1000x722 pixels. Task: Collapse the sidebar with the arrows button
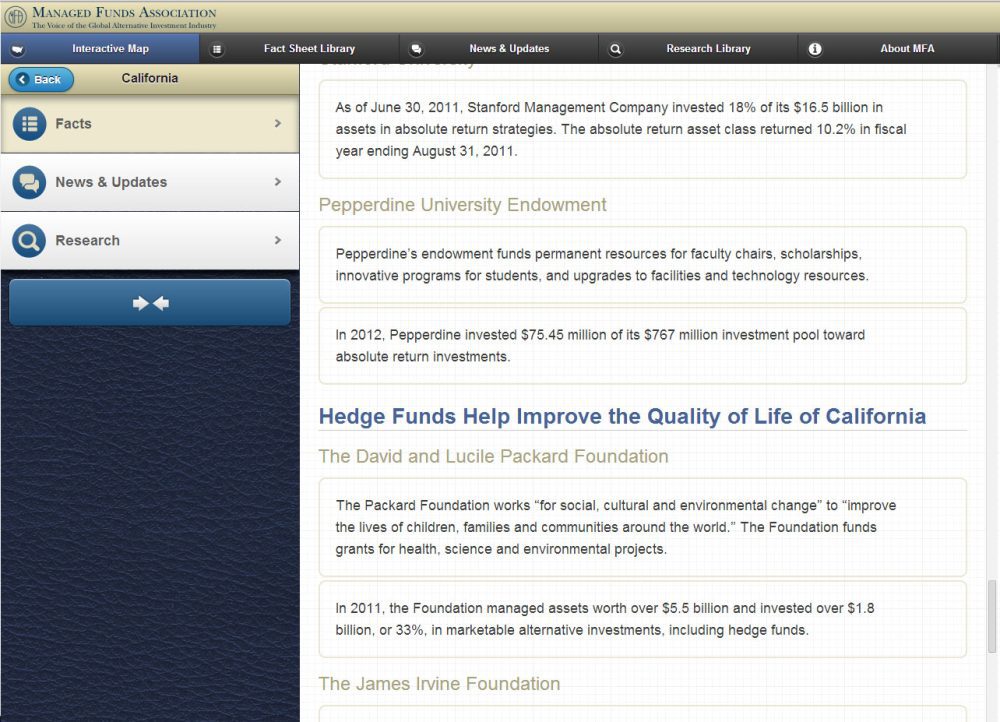tap(150, 302)
